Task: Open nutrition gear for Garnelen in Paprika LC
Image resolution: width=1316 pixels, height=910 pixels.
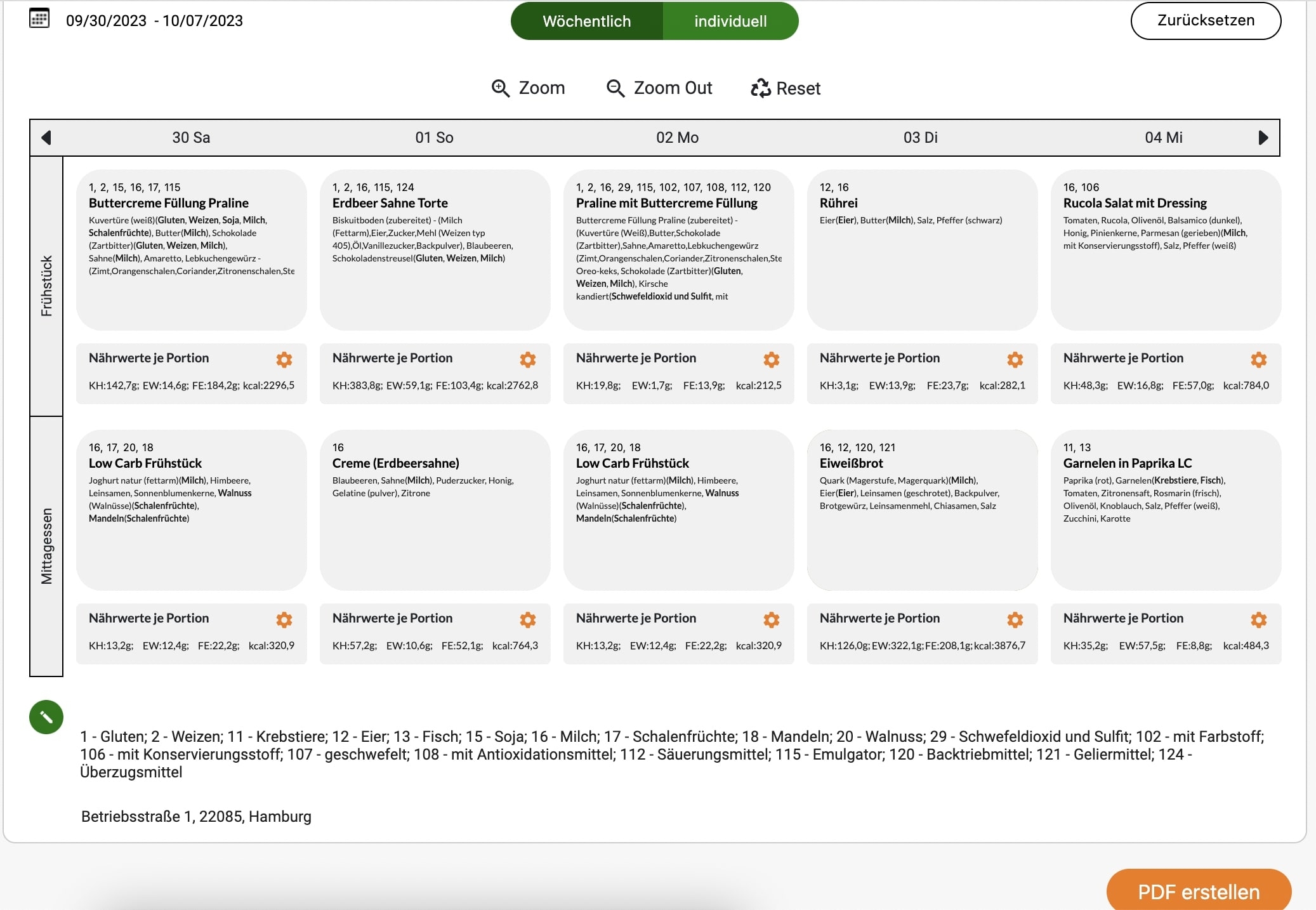Action: 1258,620
